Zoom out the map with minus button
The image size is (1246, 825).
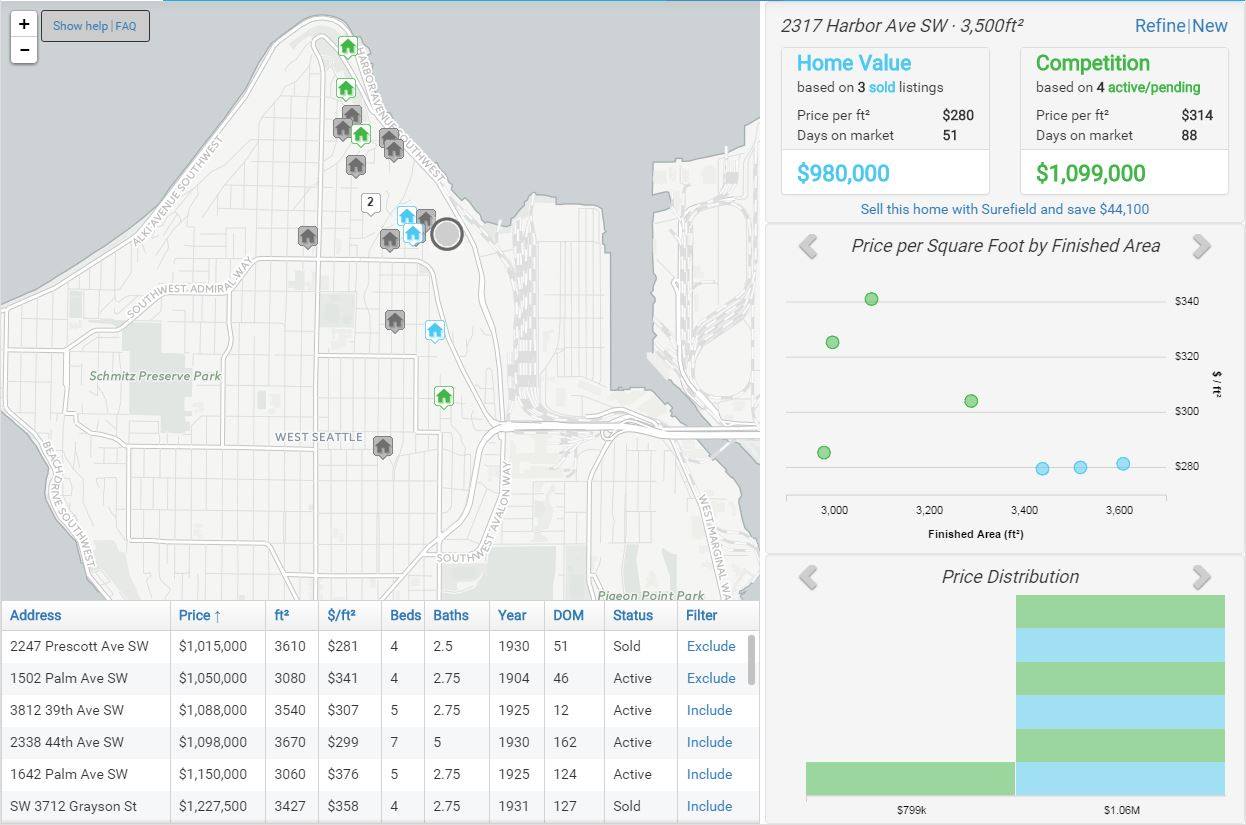[24, 50]
